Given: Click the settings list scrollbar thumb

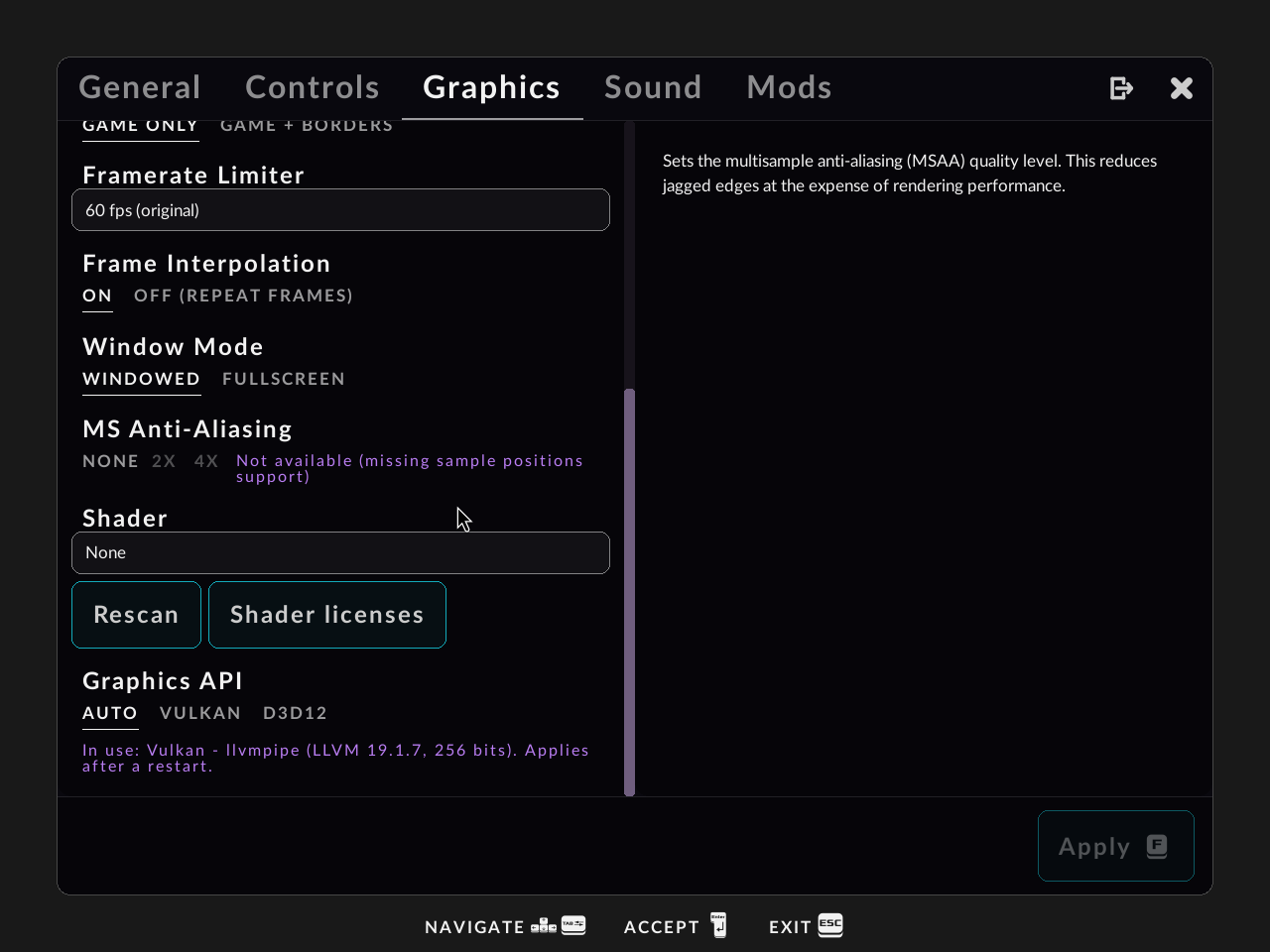Looking at the screenshot, I should pos(629,592).
